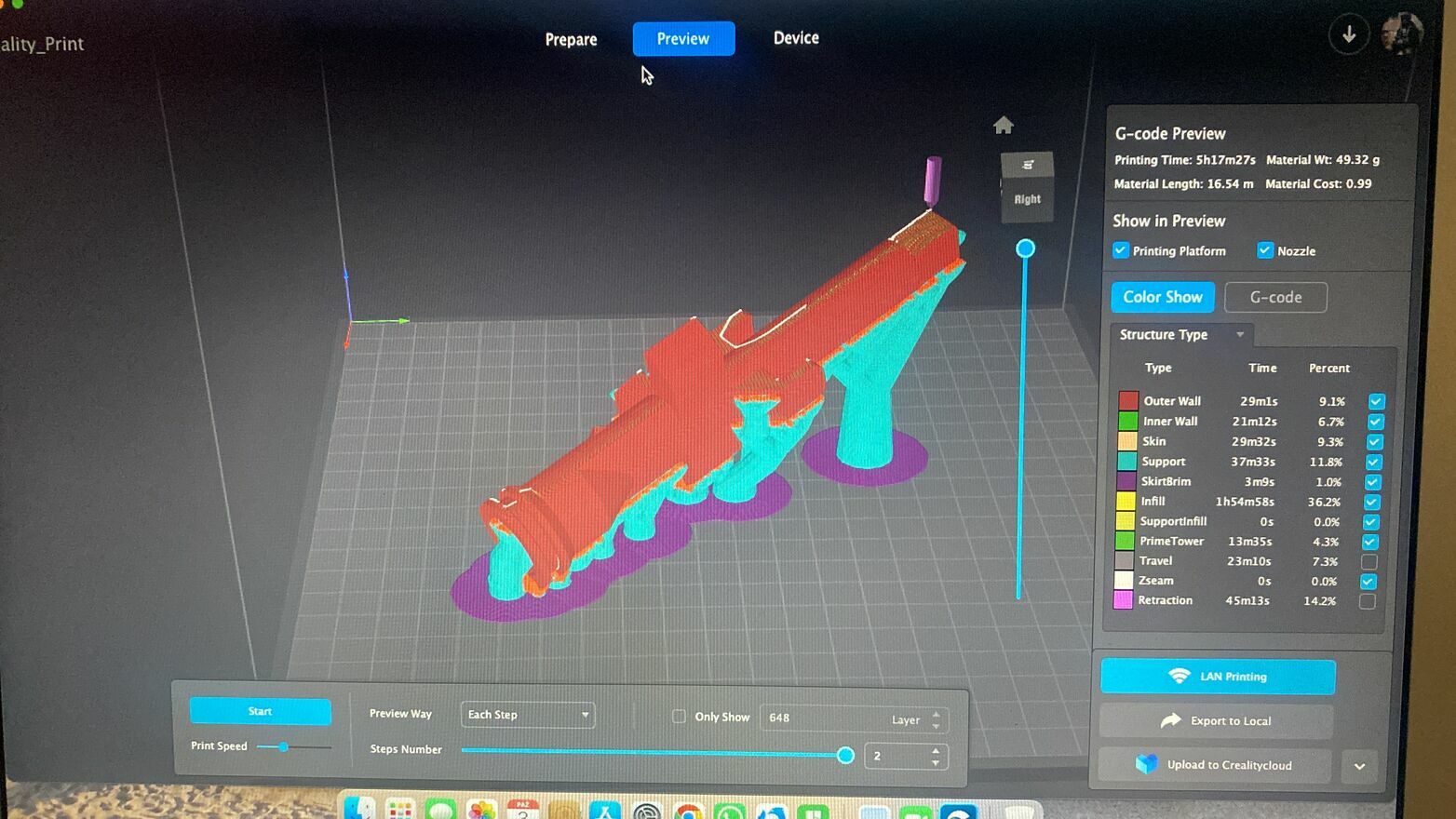1456x819 pixels.
Task: Open Preview Way Each Step dropdown
Action: tap(528, 715)
